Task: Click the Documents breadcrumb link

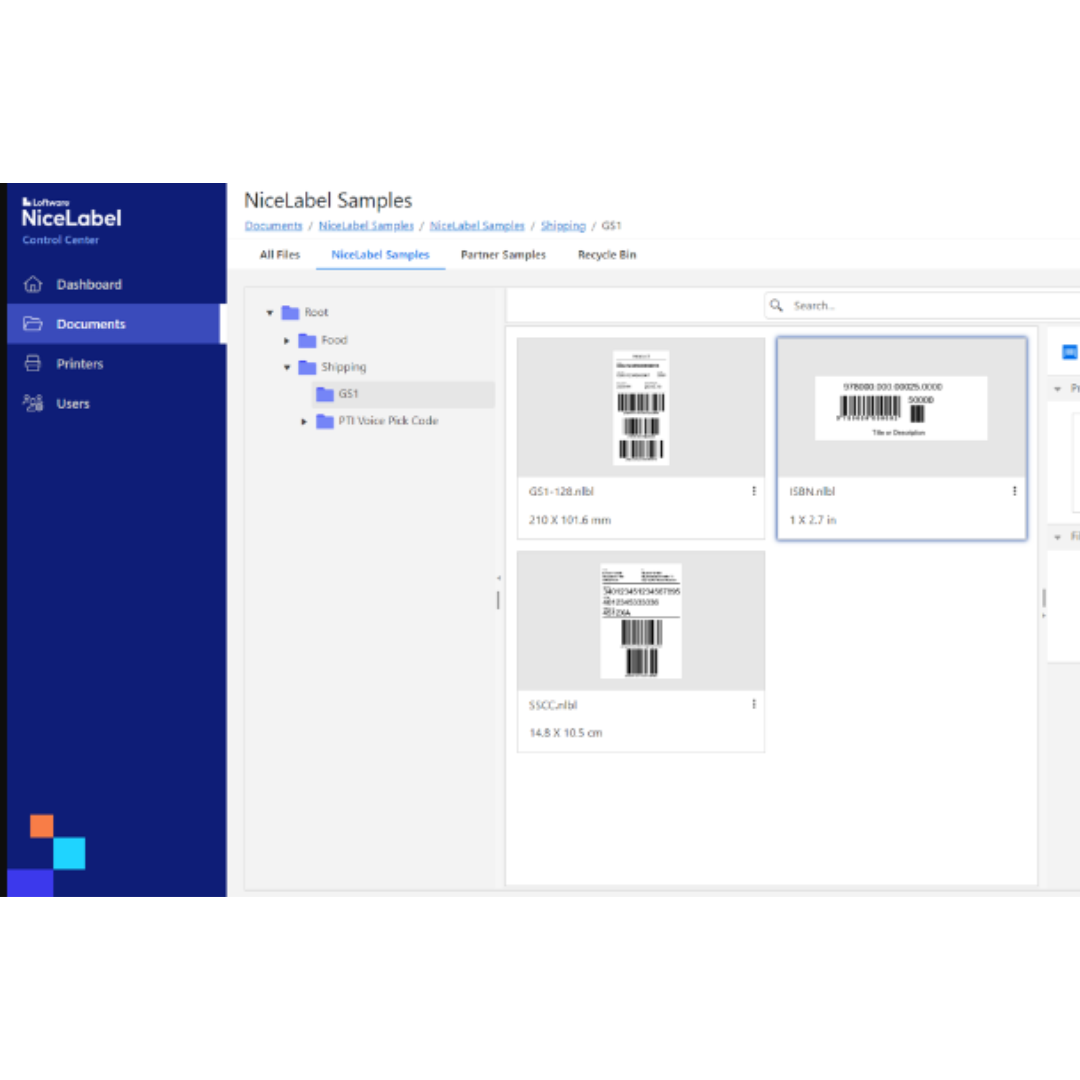Action: pyautogui.click(x=273, y=226)
